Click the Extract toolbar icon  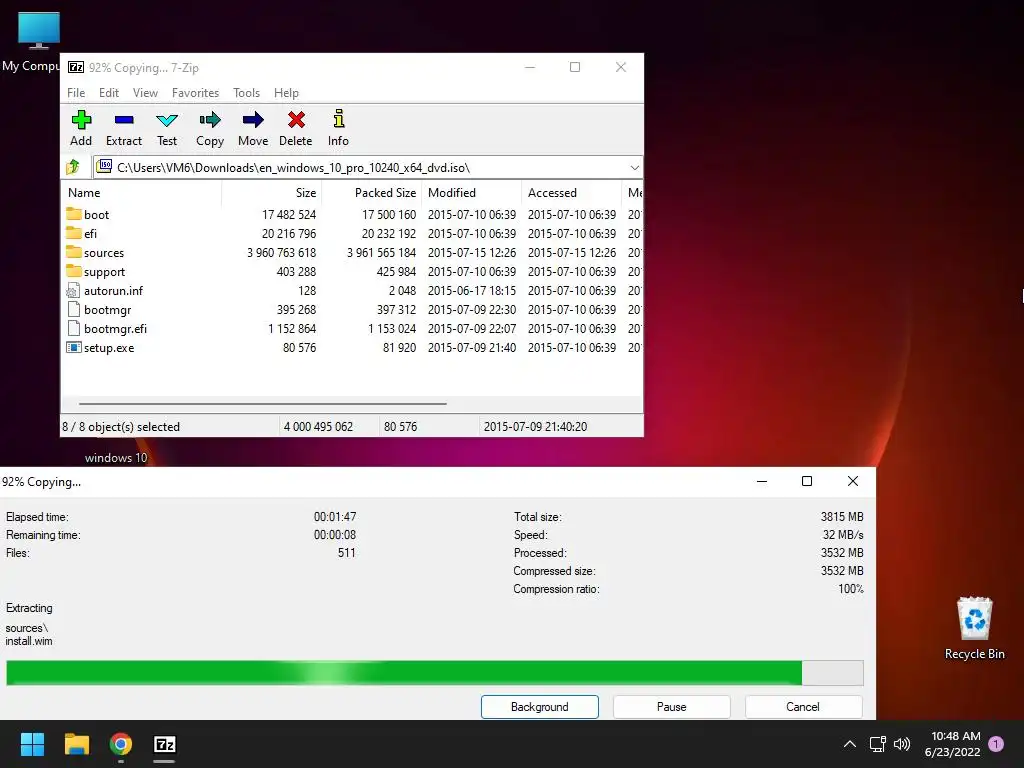(124, 120)
